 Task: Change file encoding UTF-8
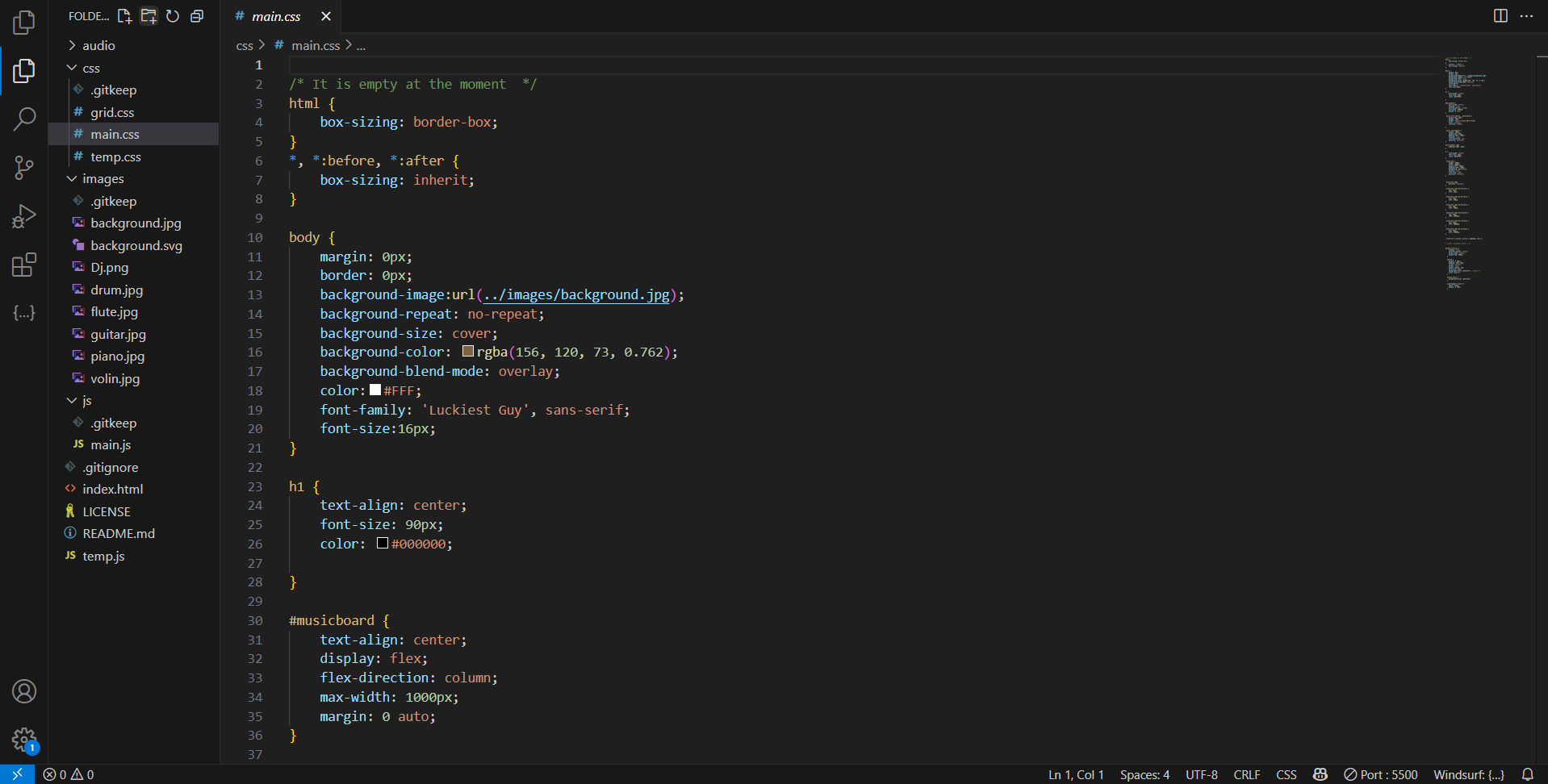(x=1202, y=774)
